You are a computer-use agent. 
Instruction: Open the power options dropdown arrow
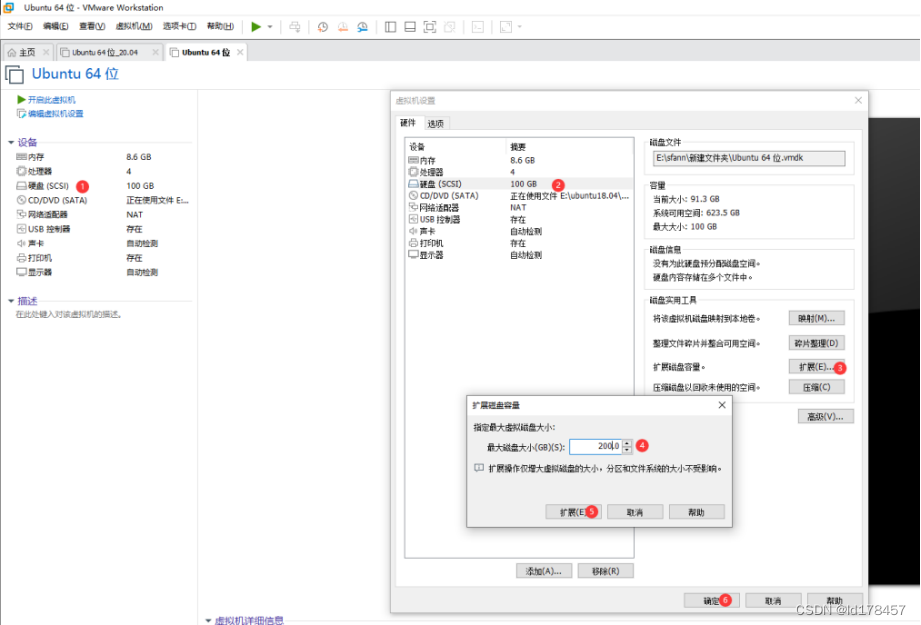coord(270,26)
